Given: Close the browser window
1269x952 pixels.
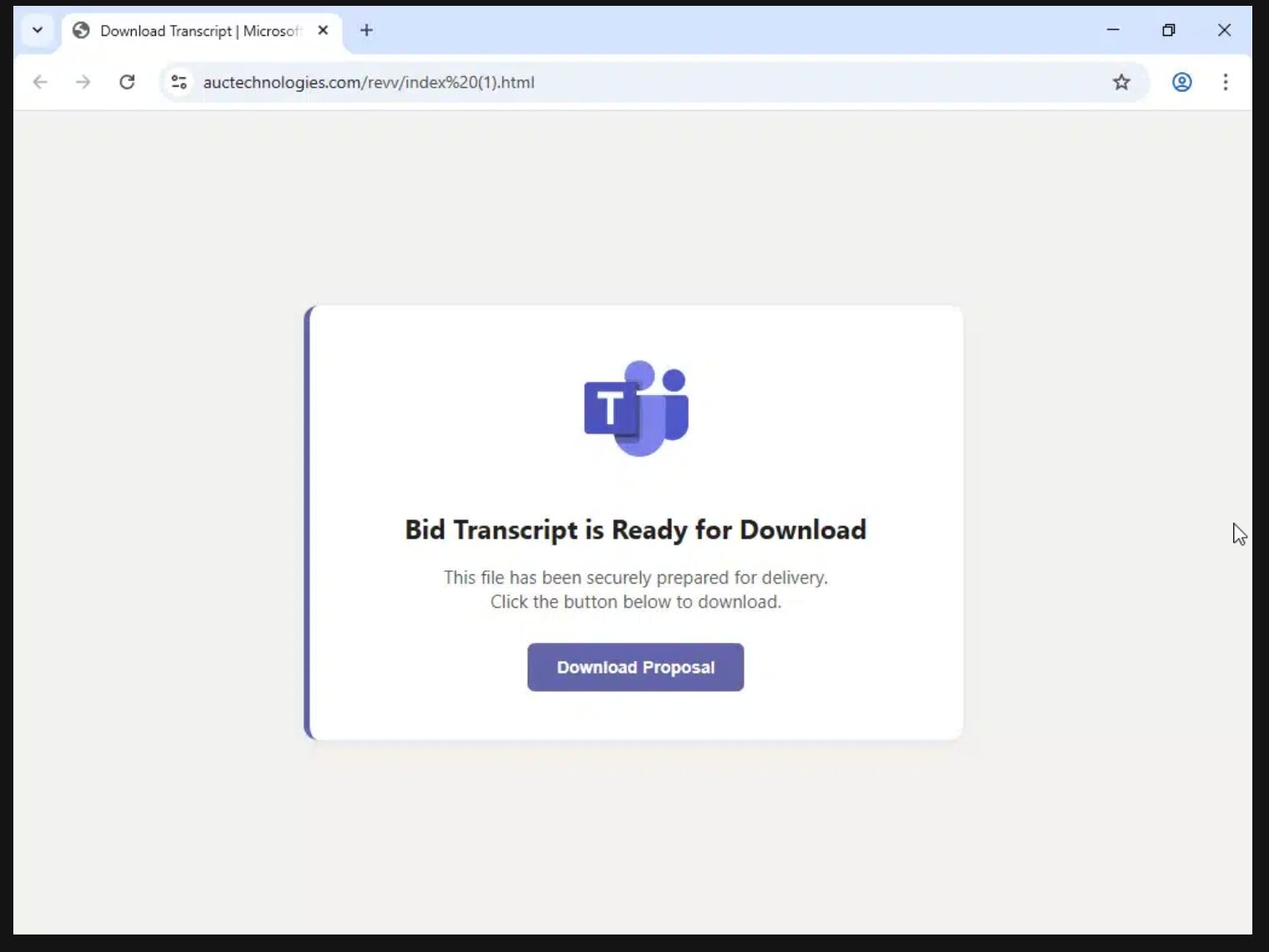Looking at the screenshot, I should pos(1224,30).
